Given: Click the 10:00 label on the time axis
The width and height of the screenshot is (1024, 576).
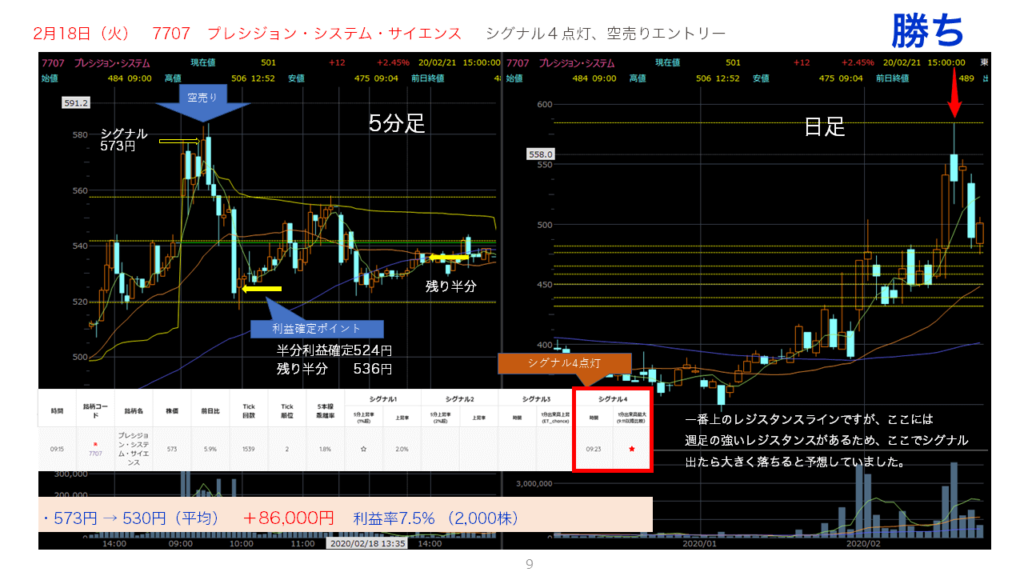Looking at the screenshot, I should pyautogui.click(x=241, y=543).
